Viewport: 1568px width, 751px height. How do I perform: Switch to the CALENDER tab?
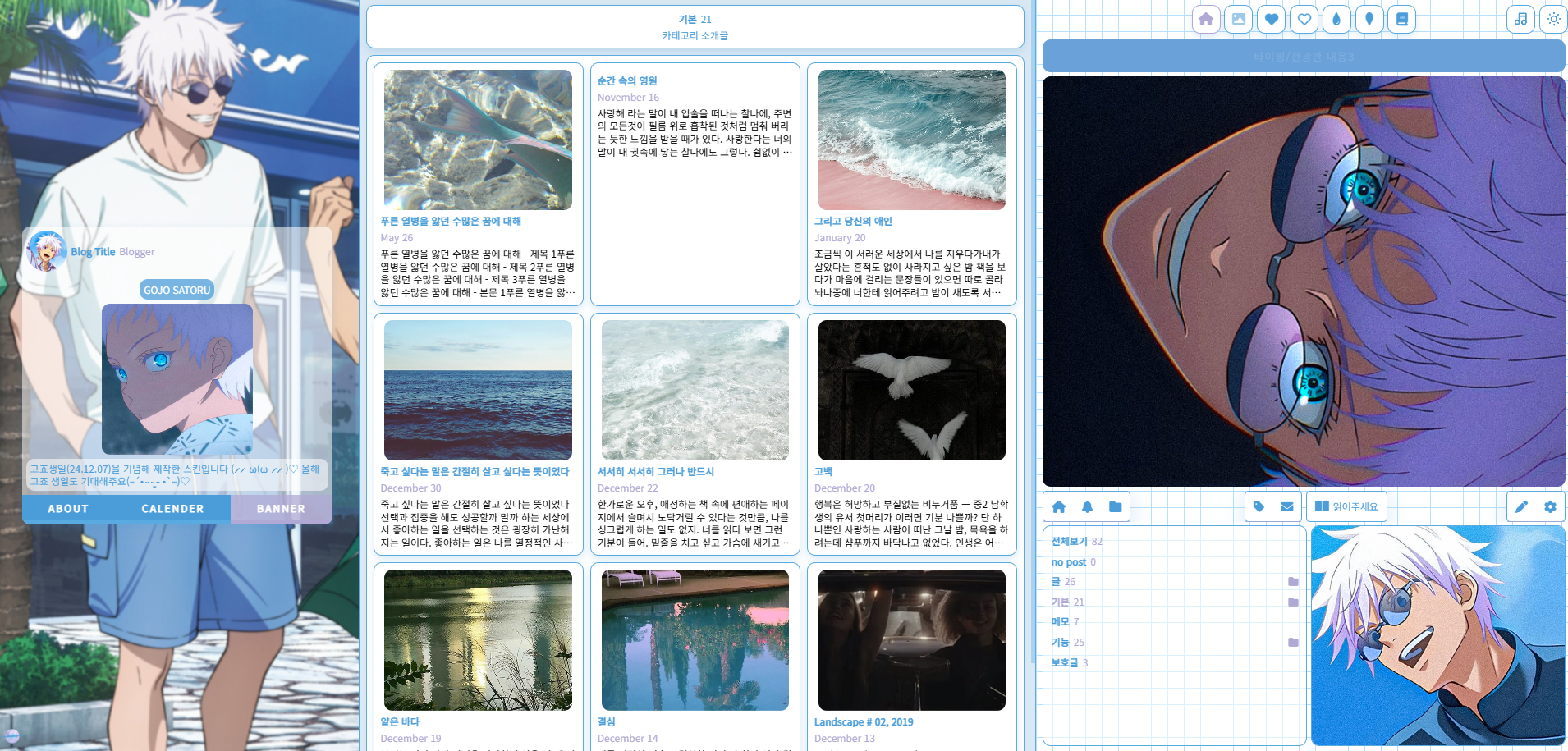[x=172, y=509]
